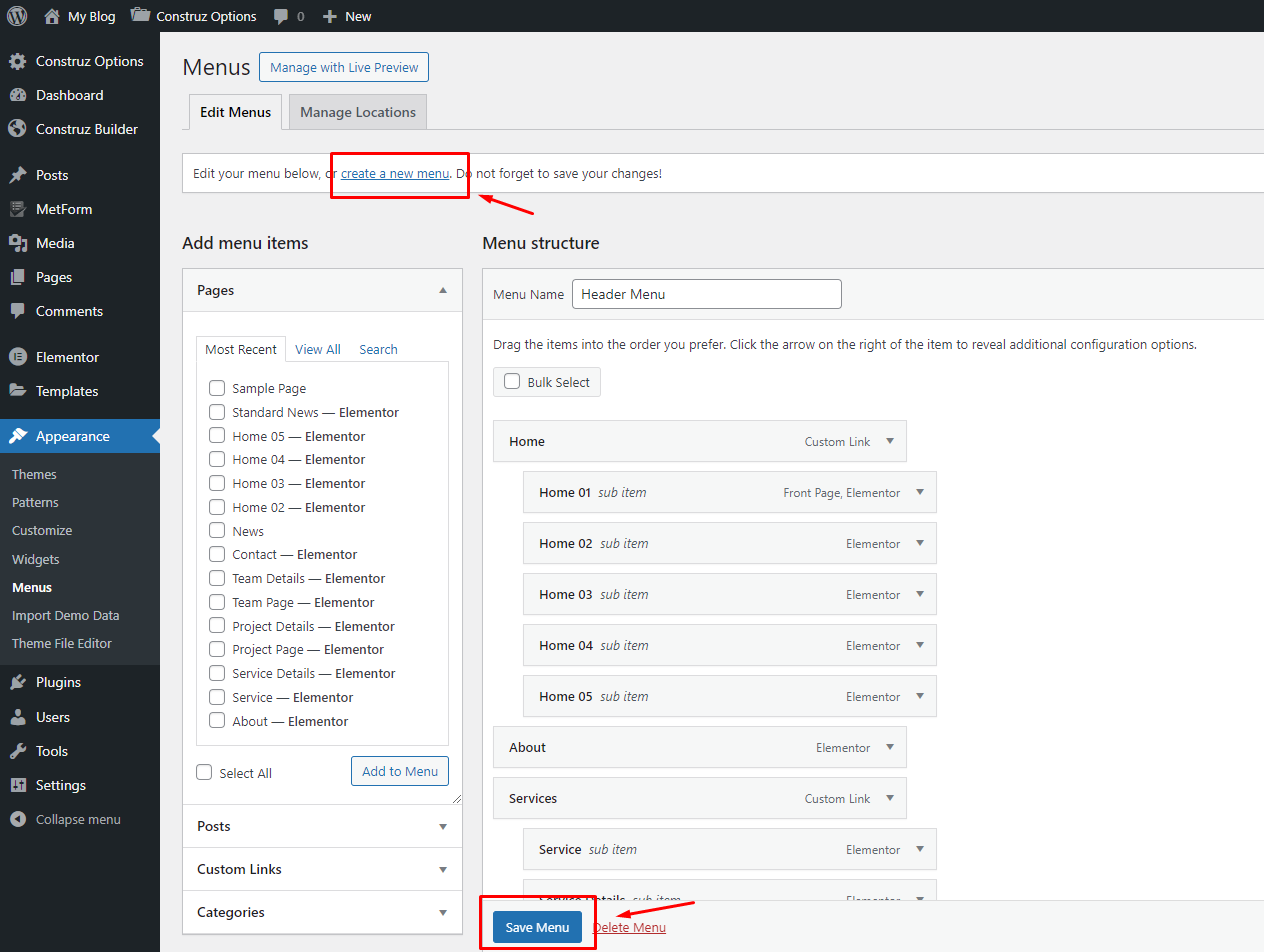Collapse the Pages accordion panel arrow
The image size is (1264, 952).
coord(443,290)
